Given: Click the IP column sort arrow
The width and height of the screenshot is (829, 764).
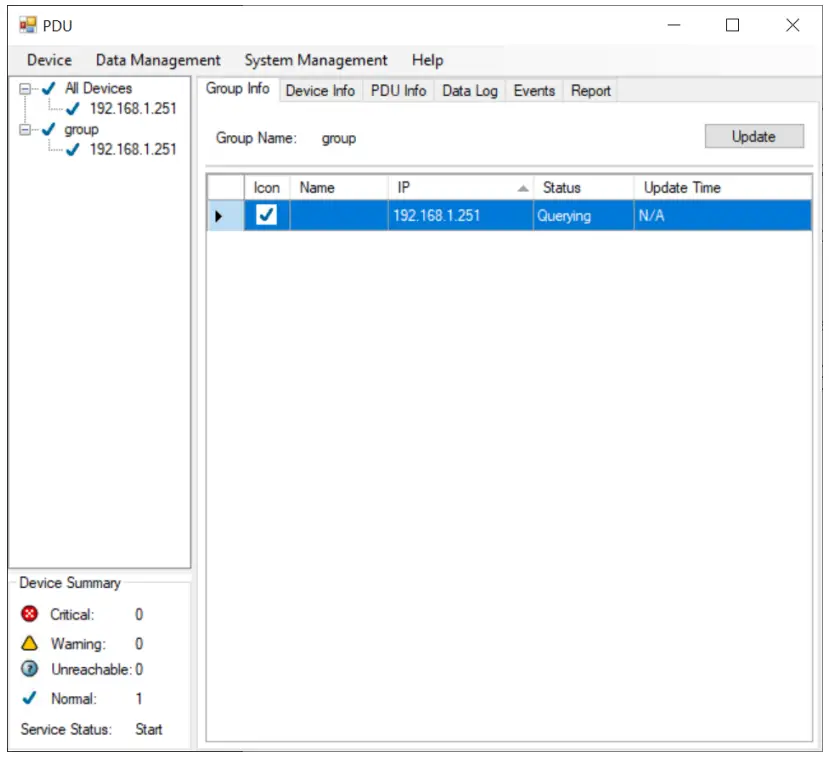Looking at the screenshot, I should 523,188.
